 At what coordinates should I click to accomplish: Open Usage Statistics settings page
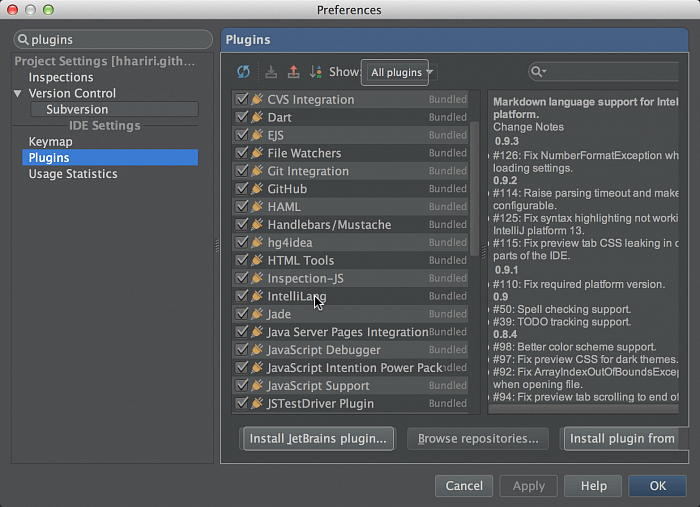coord(73,174)
